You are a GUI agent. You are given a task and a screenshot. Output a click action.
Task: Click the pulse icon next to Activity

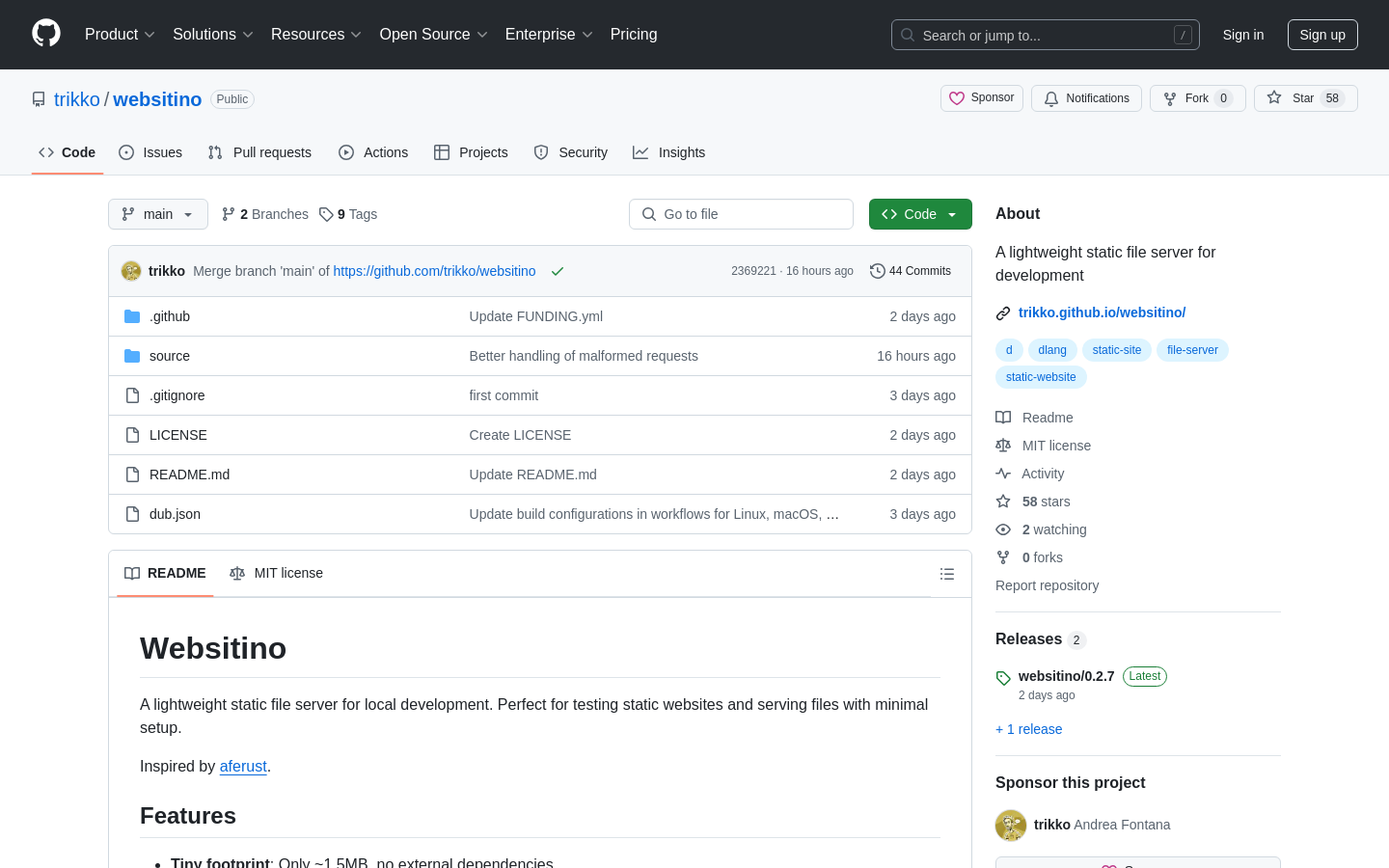pos(1003,474)
